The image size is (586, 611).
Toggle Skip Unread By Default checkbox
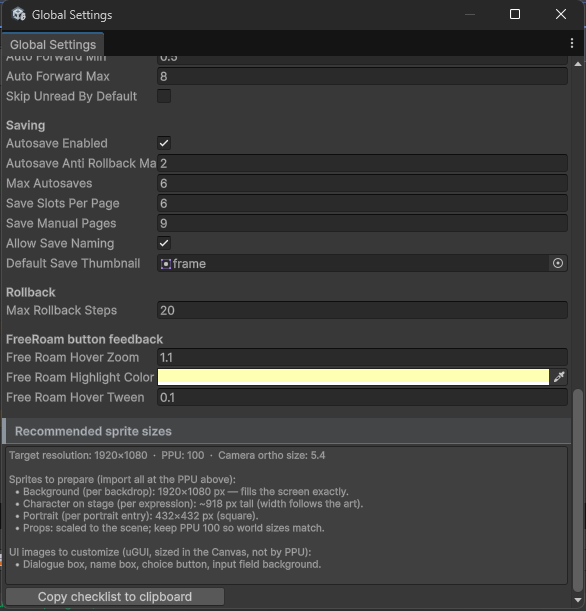click(164, 96)
